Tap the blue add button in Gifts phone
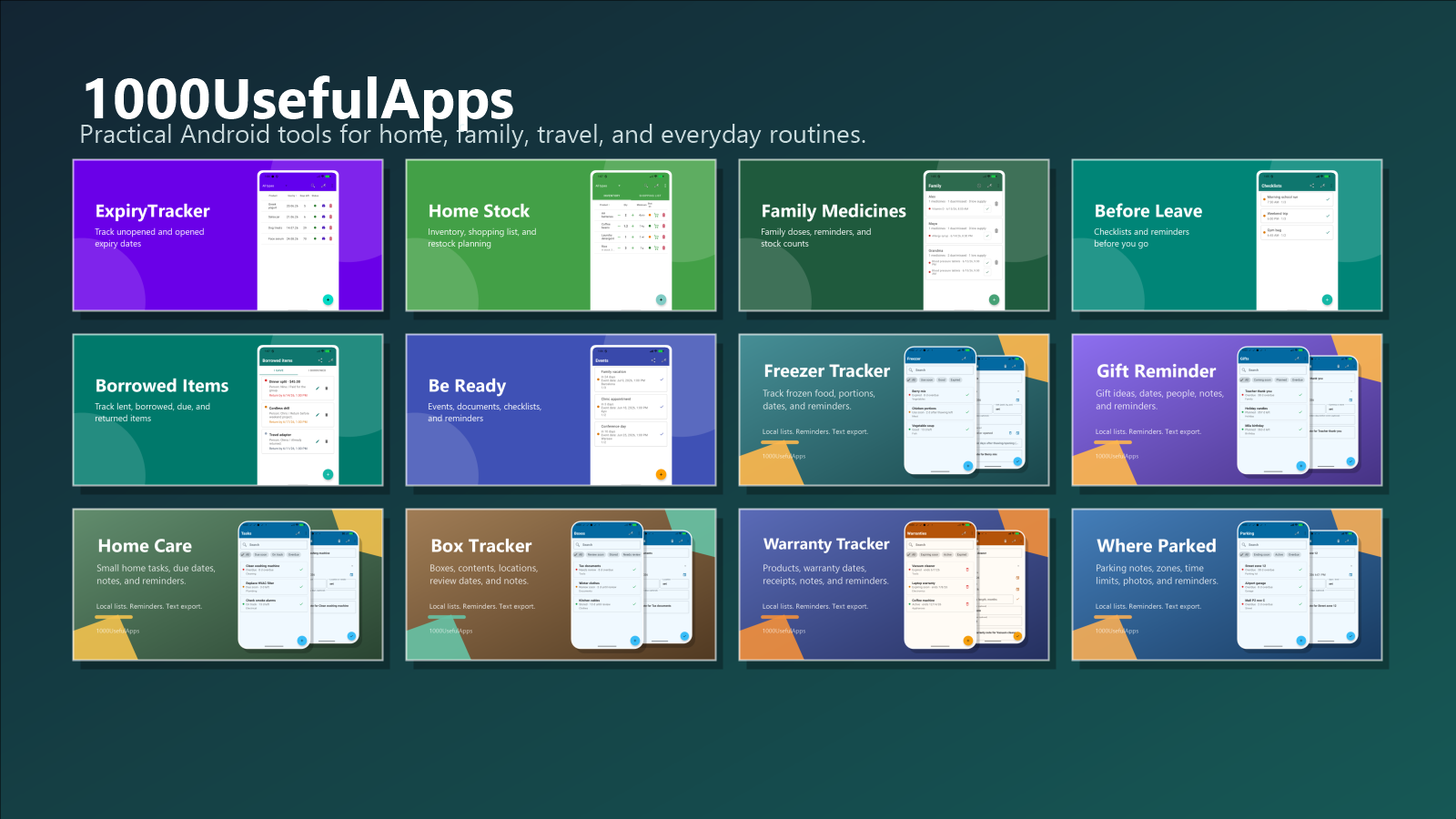The image size is (1456, 819). tap(1301, 466)
